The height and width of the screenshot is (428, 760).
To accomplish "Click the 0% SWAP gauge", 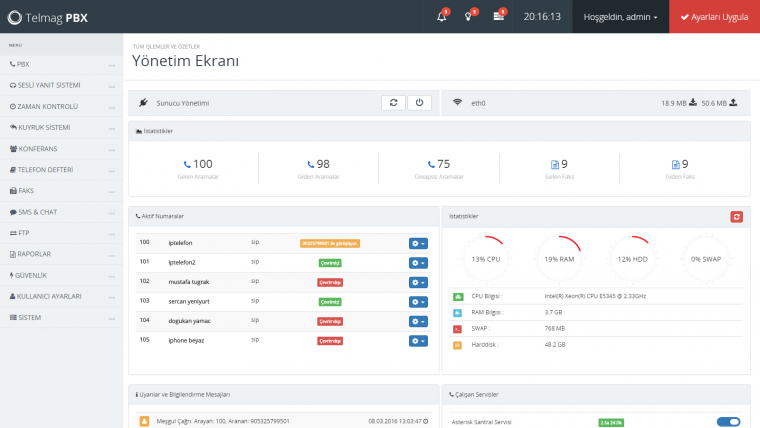I will coord(706,259).
